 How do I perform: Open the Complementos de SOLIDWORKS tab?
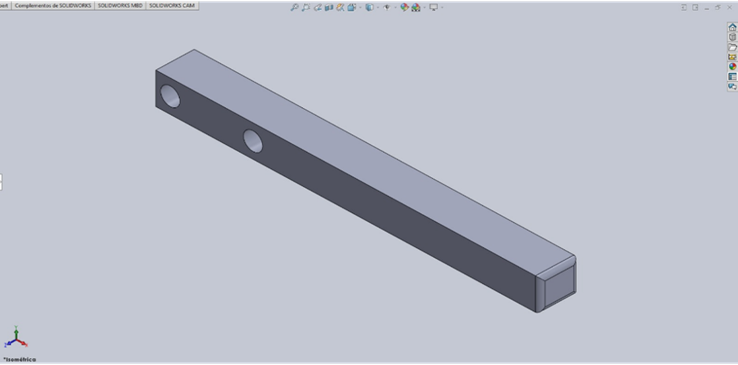coord(53,6)
